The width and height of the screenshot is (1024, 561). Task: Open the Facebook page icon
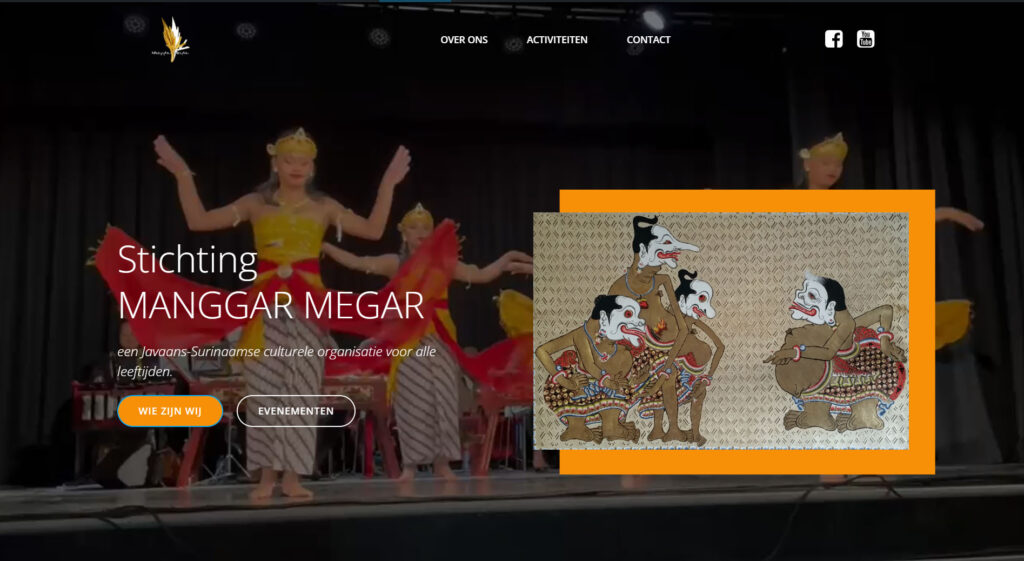click(833, 39)
